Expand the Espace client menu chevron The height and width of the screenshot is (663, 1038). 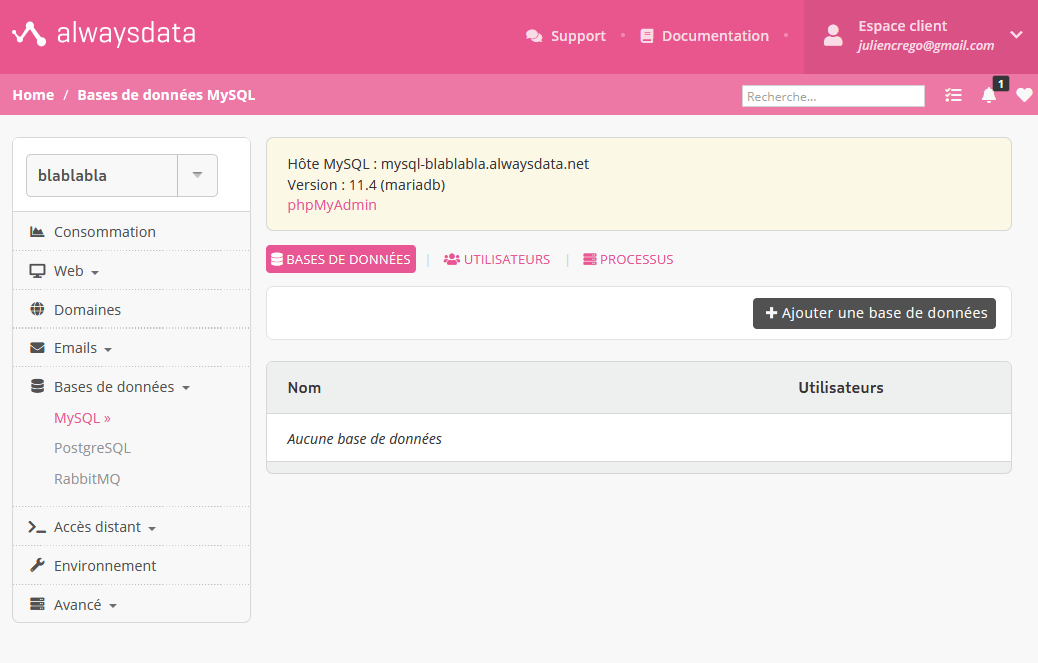click(x=1016, y=35)
